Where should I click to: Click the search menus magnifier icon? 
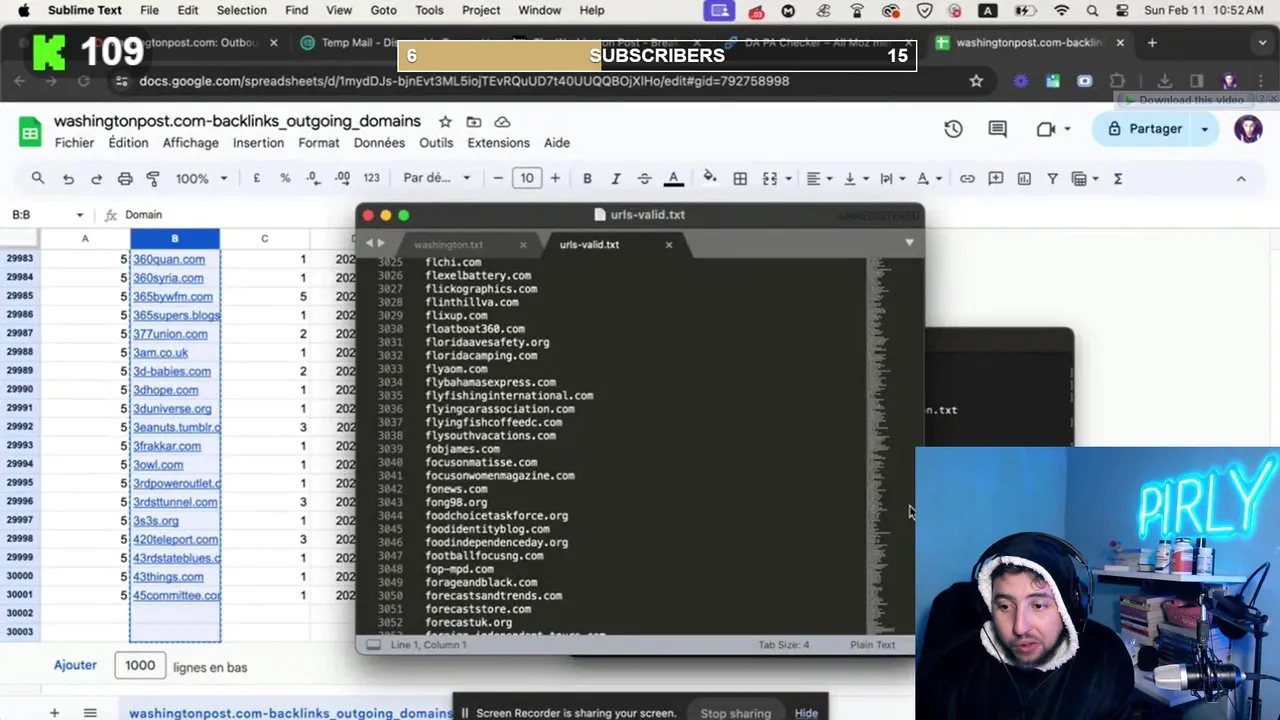pyautogui.click(x=38, y=178)
